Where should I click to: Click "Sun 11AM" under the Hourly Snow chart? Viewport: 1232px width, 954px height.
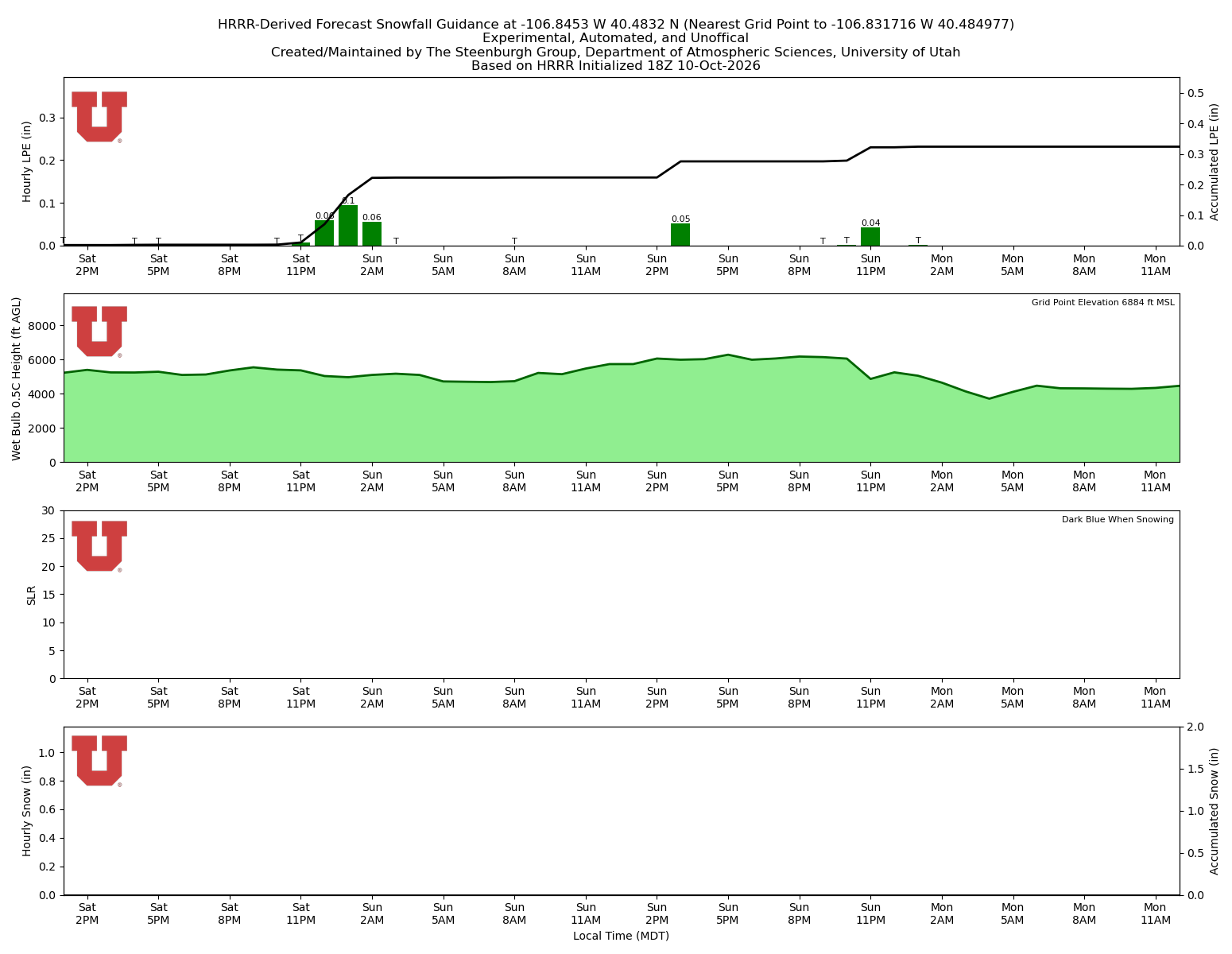(586, 913)
